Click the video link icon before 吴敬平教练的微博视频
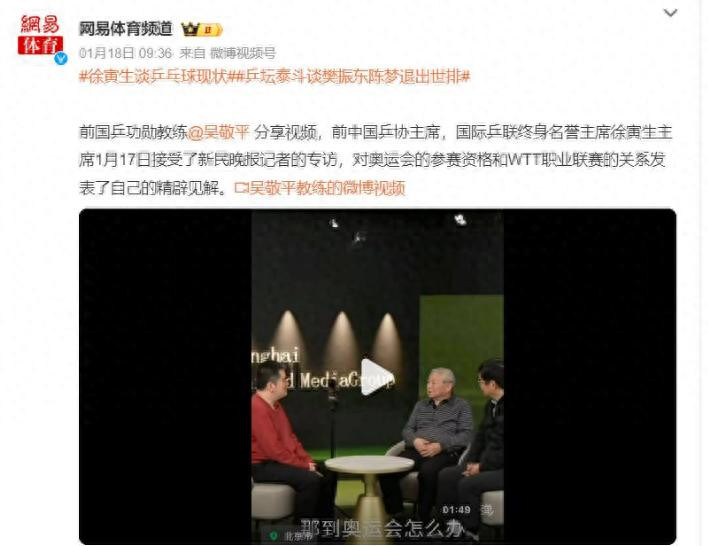The height and width of the screenshot is (546, 708). [240, 188]
